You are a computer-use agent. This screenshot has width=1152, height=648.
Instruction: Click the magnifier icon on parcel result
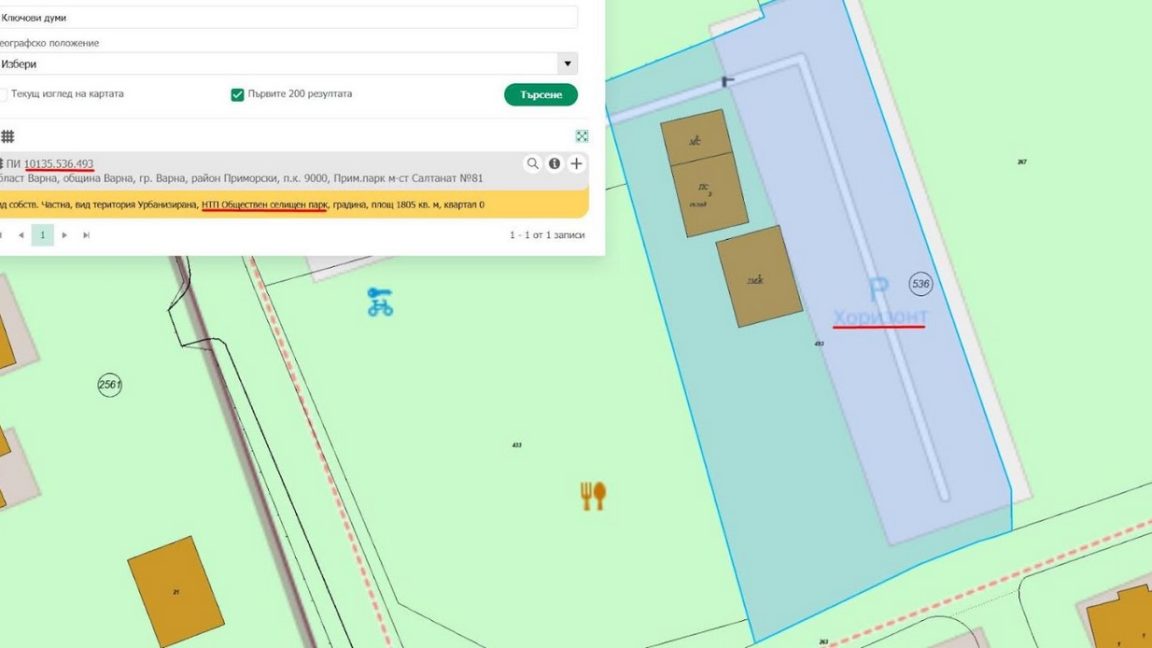pyautogui.click(x=533, y=164)
